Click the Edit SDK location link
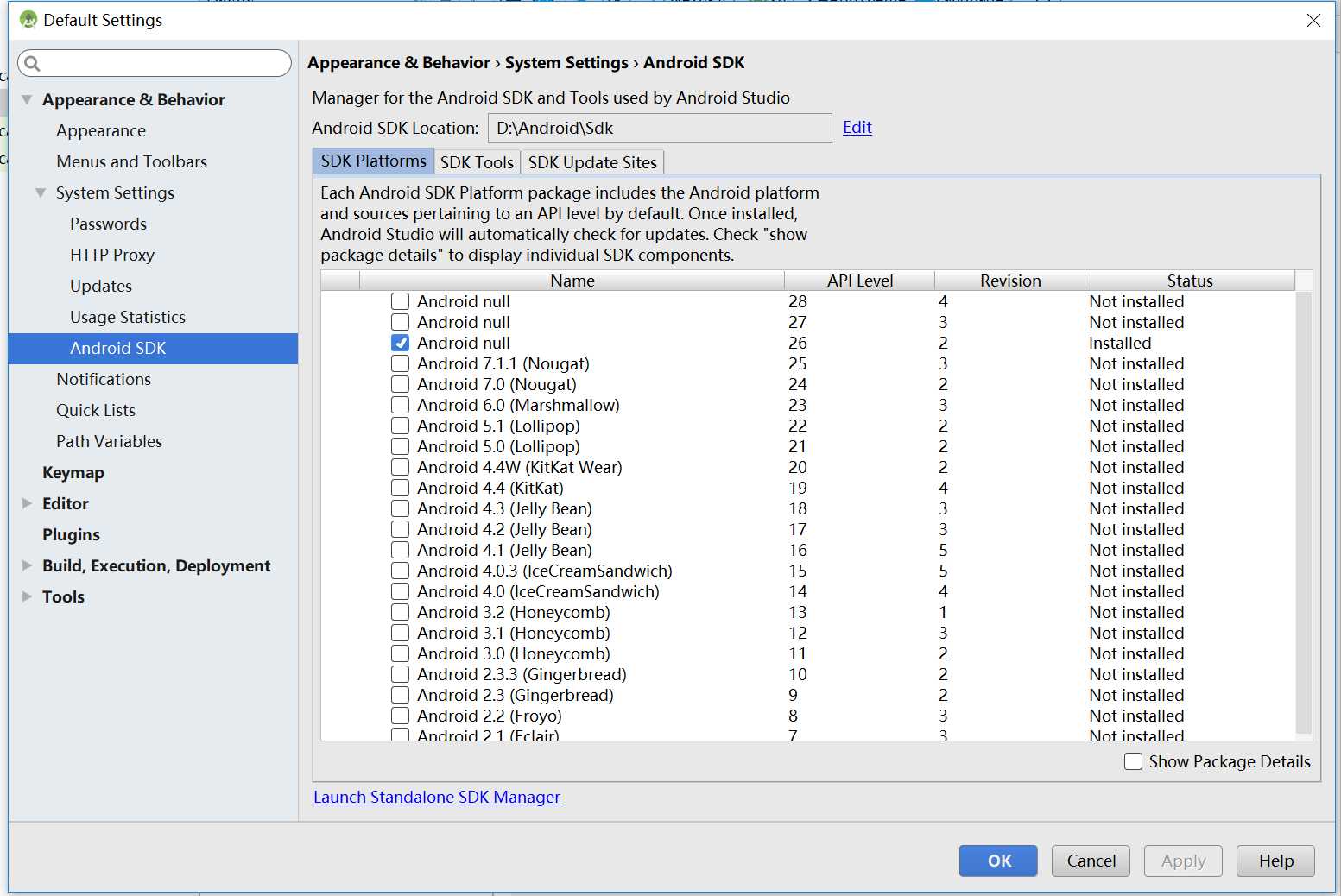This screenshot has height=896, width=1341. [x=857, y=127]
